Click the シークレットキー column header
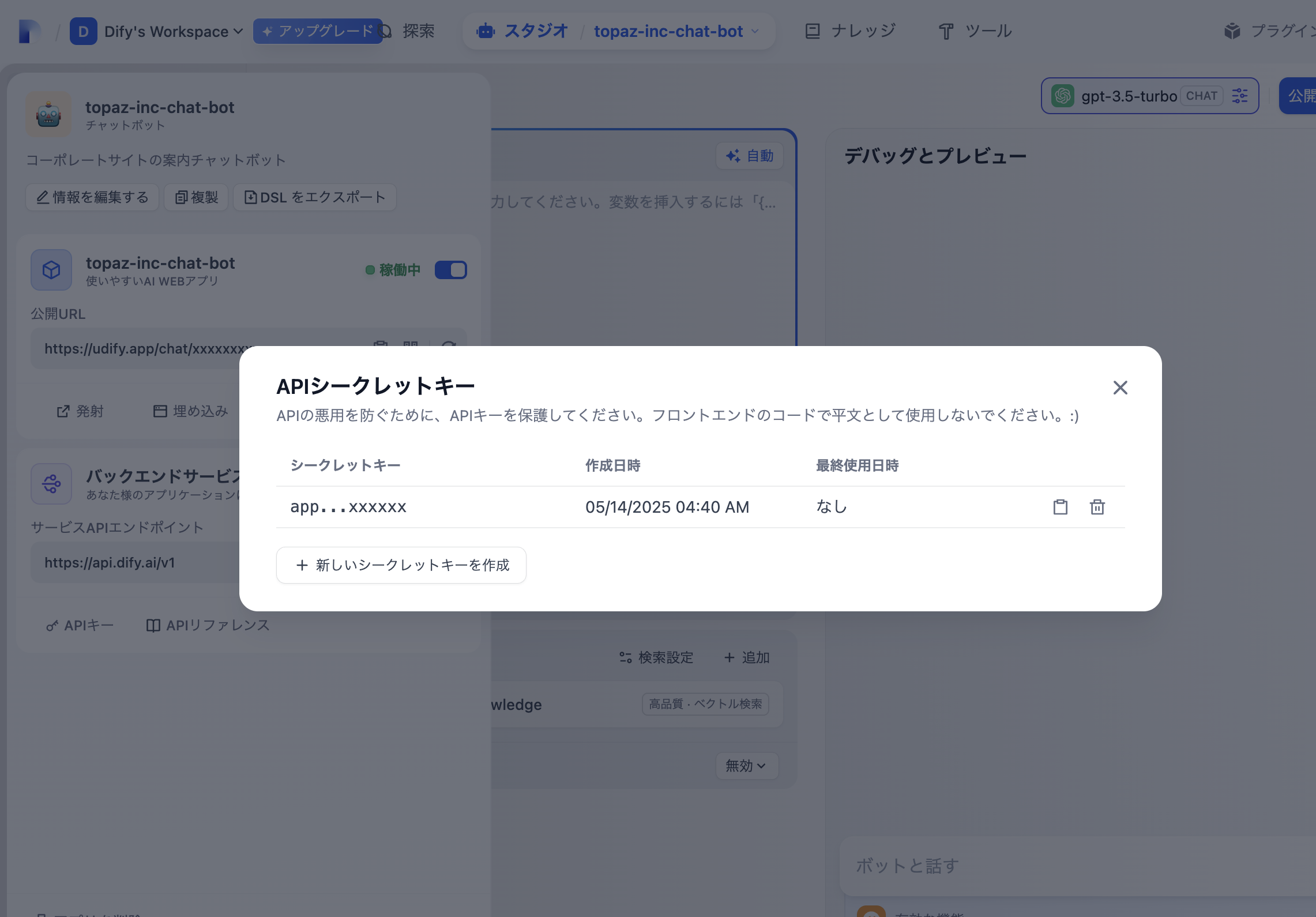 (345, 465)
